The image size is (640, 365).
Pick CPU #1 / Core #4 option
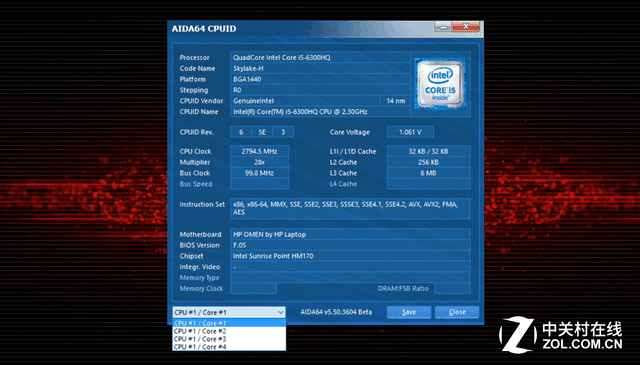[229, 347]
